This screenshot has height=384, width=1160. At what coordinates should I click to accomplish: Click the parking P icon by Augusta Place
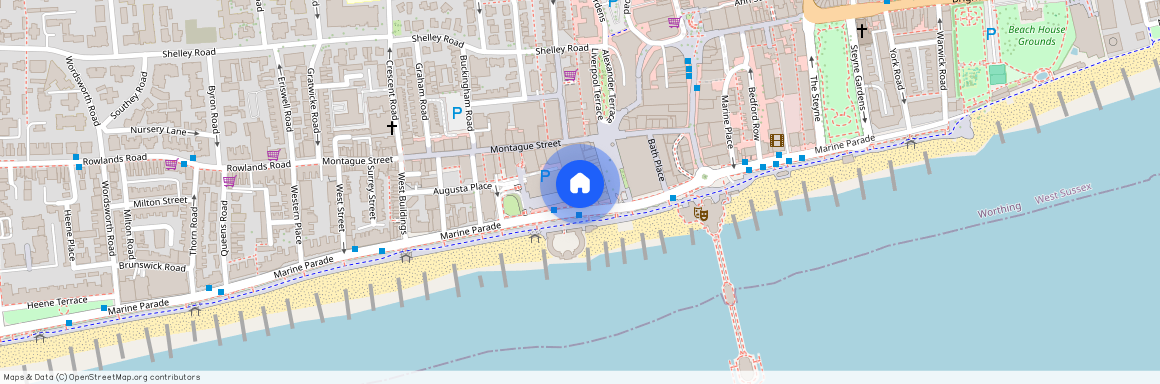(545, 176)
